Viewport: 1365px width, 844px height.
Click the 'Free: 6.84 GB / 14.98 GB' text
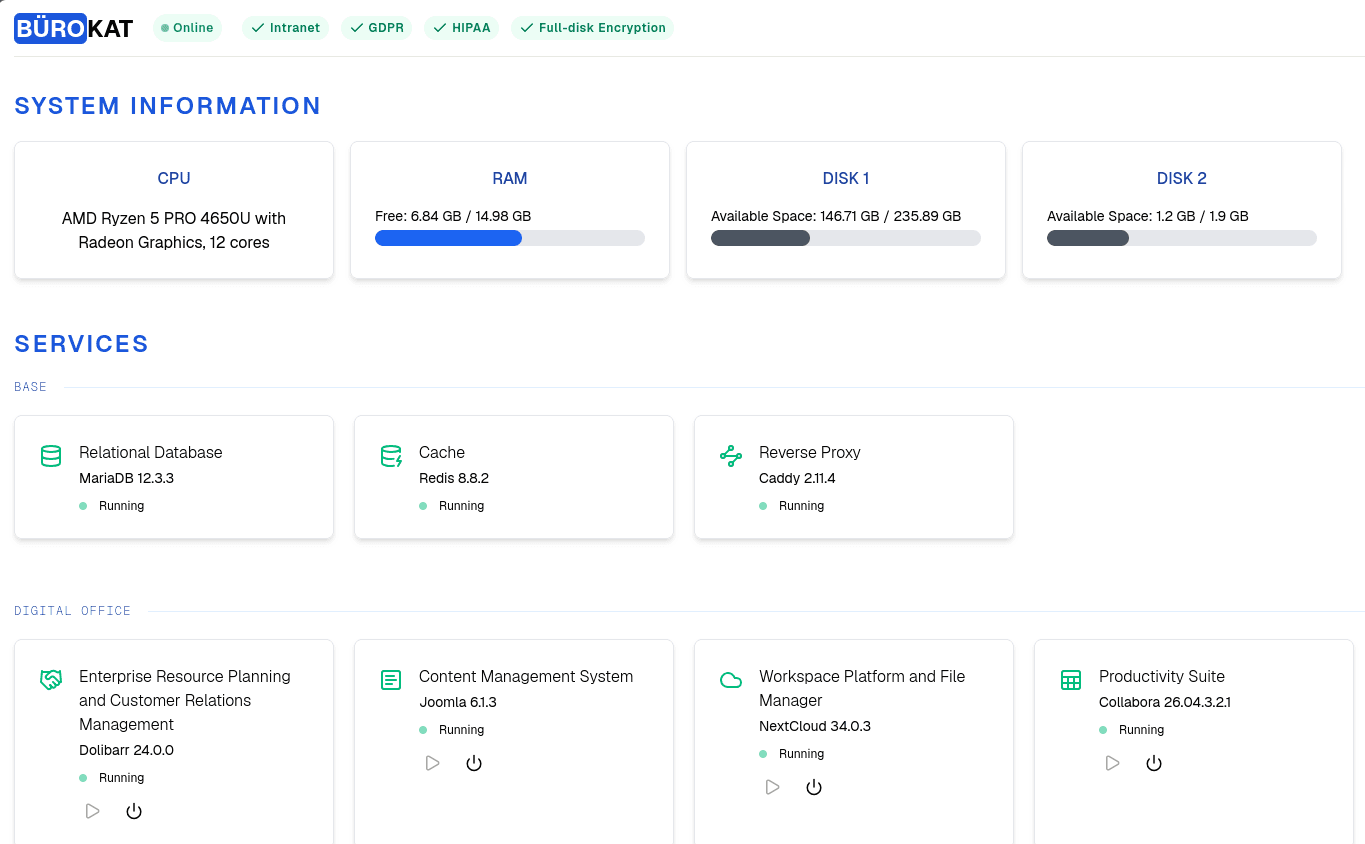[453, 216]
